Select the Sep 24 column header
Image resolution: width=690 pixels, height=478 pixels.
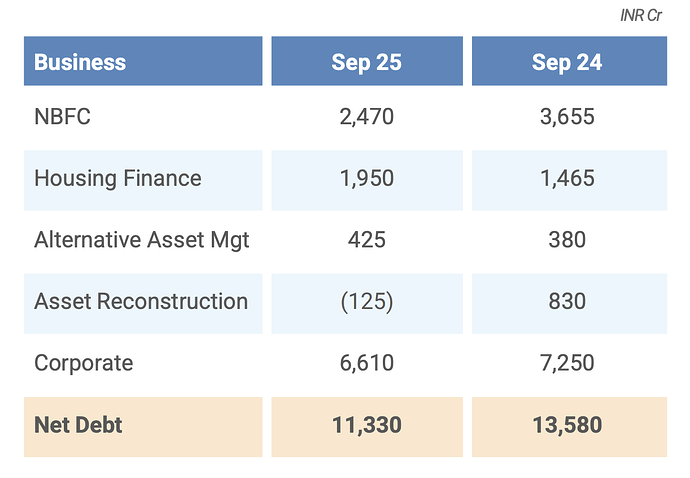coord(566,62)
